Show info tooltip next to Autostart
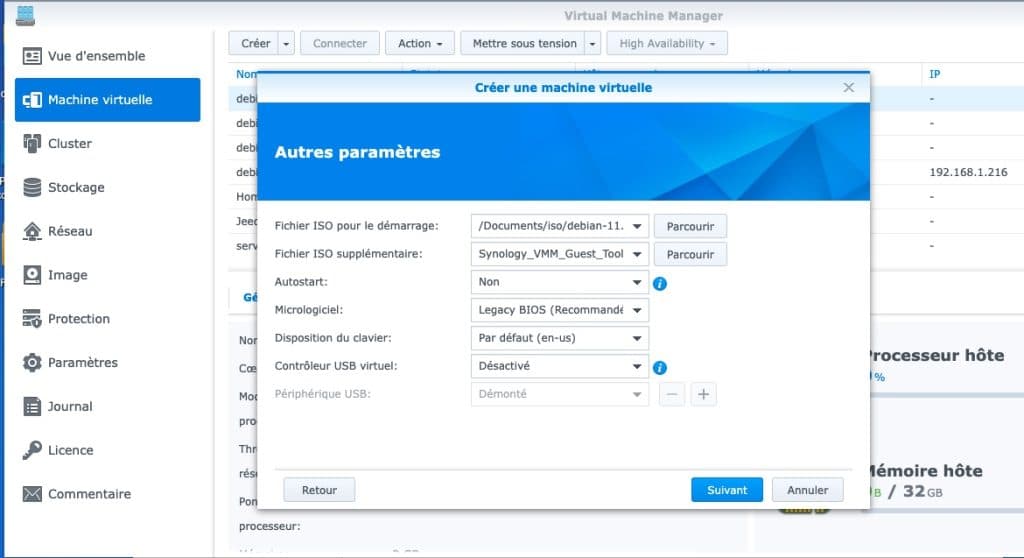The width and height of the screenshot is (1024, 558). point(660,284)
